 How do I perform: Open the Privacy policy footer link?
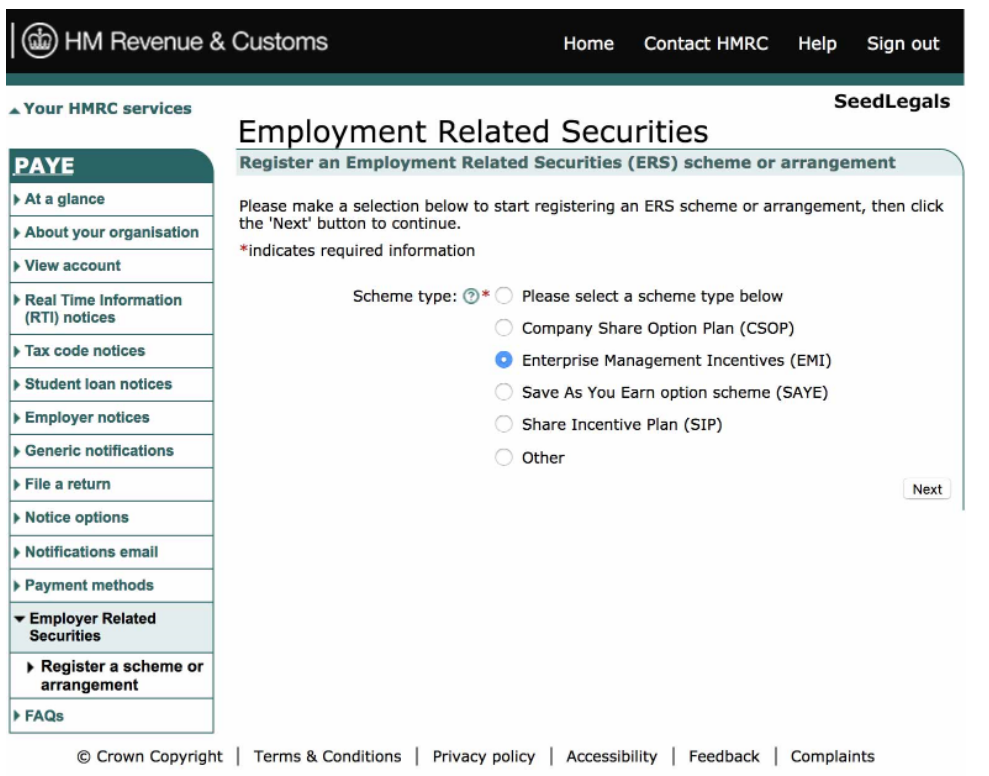click(483, 757)
